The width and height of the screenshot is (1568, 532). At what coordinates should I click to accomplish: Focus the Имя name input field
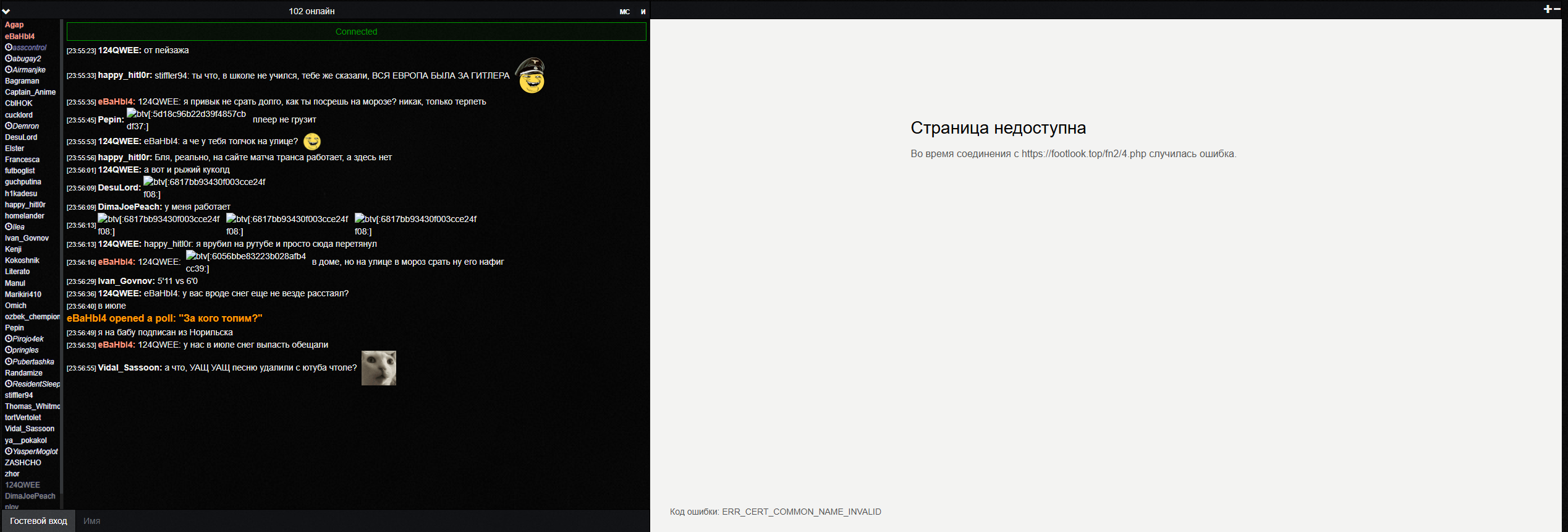click(x=362, y=521)
